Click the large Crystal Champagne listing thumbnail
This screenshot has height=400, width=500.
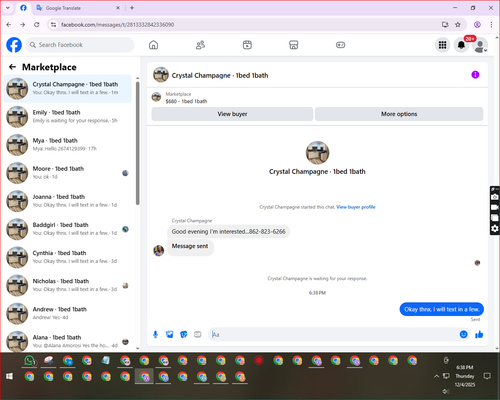coord(317,153)
